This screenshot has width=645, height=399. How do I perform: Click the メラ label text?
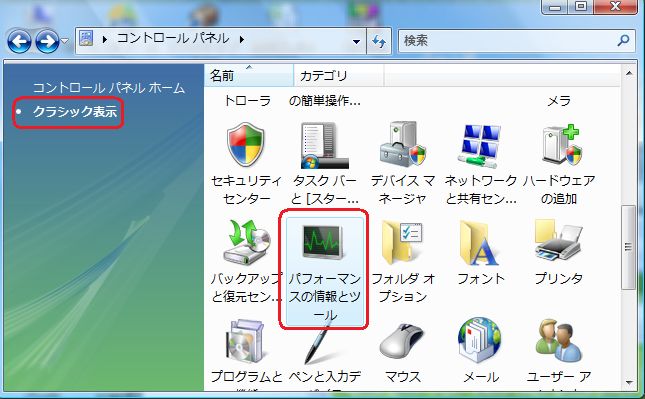point(559,101)
